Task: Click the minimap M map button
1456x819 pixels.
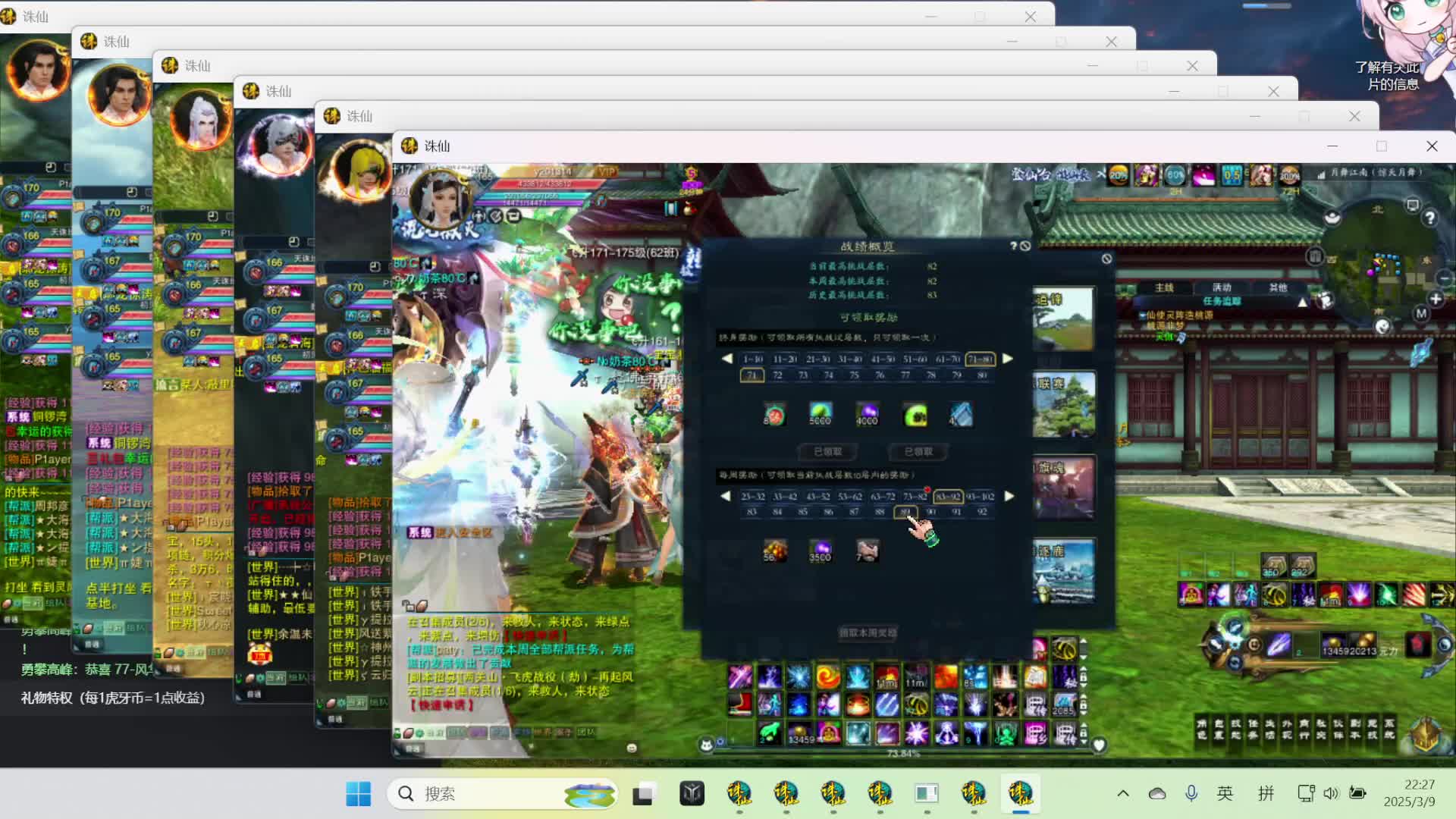Action: 1421,313
